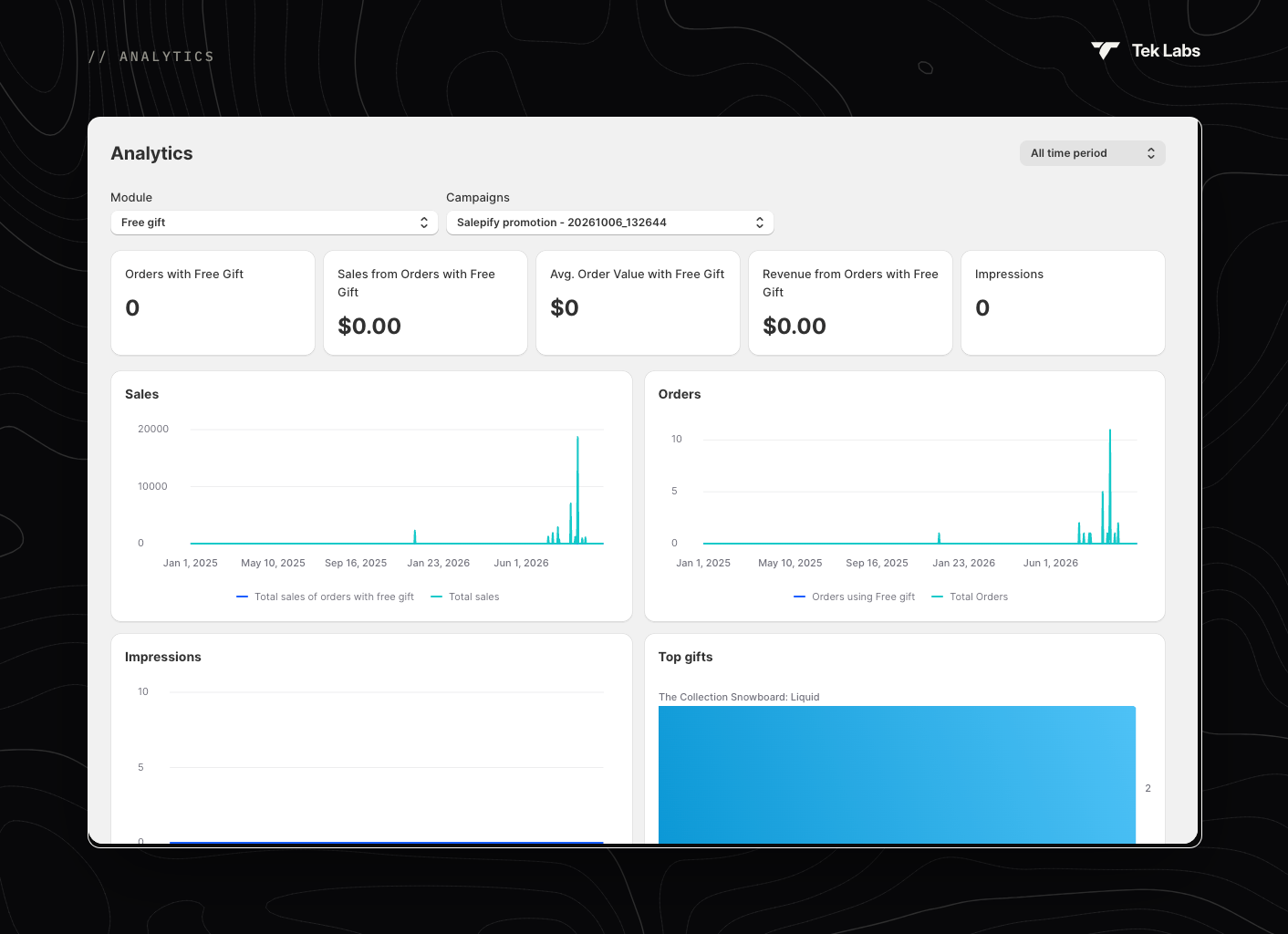Click the '20000' Sales axis value
This screenshot has width=1288, height=934.
coord(153,429)
